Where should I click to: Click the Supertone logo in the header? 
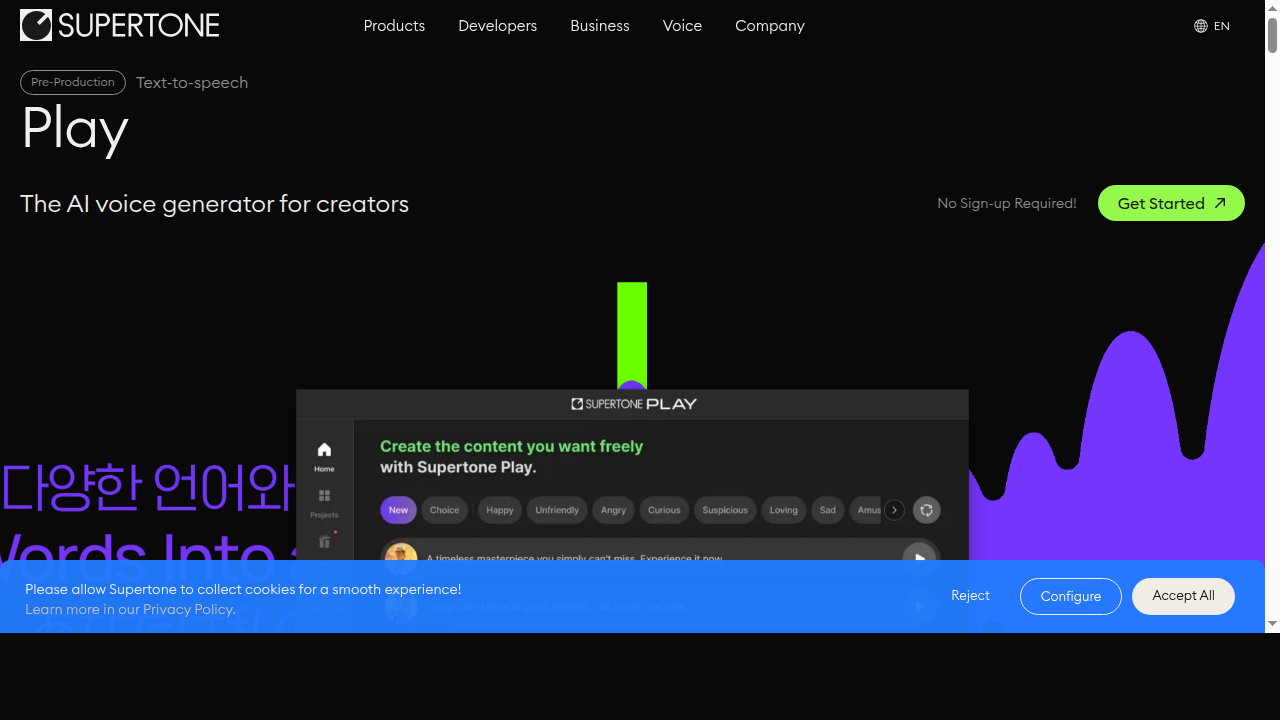[x=120, y=26]
